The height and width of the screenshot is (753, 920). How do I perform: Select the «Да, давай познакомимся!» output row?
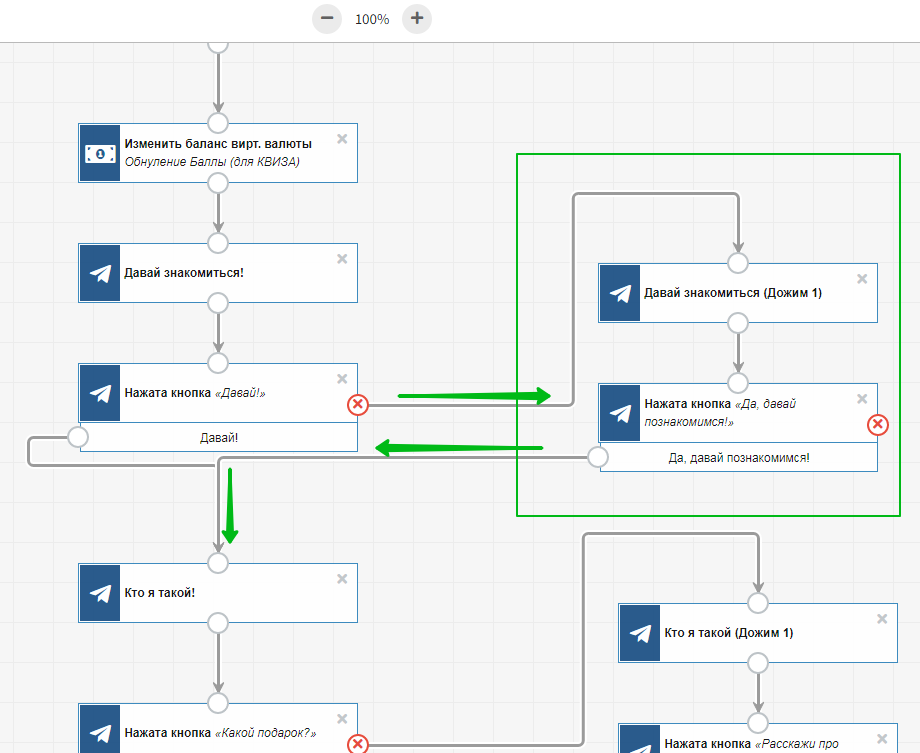[738, 457]
